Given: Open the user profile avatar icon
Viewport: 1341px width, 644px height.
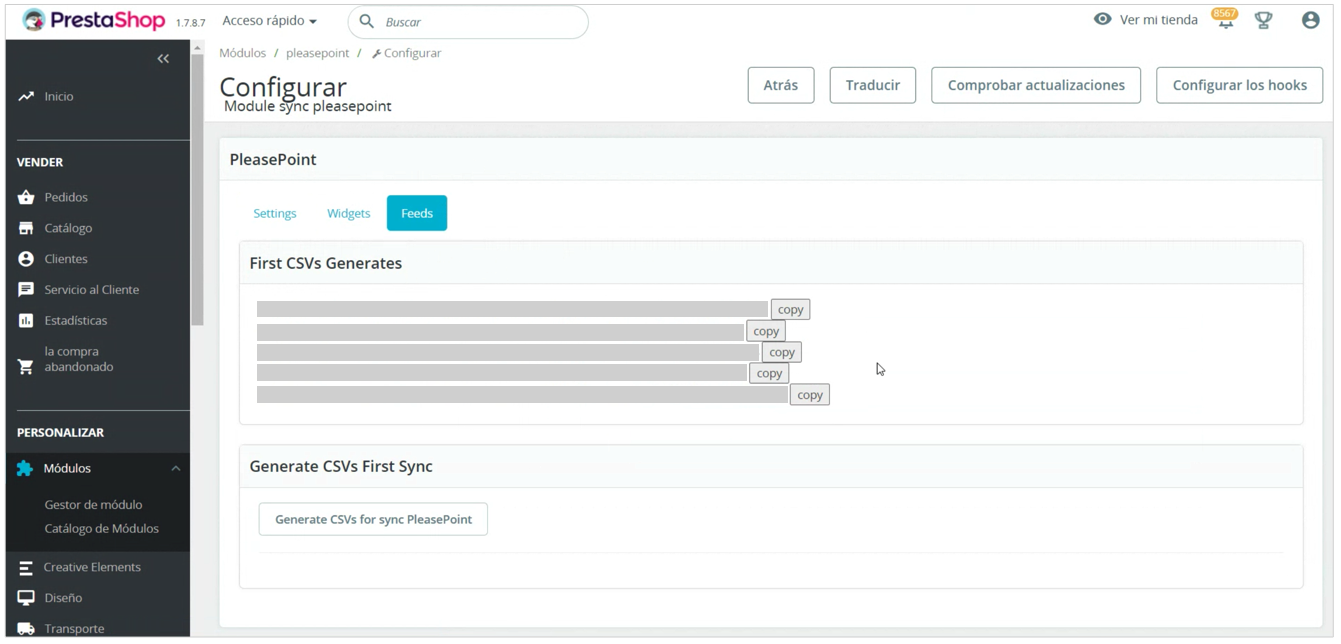Looking at the screenshot, I should 1310,21.
